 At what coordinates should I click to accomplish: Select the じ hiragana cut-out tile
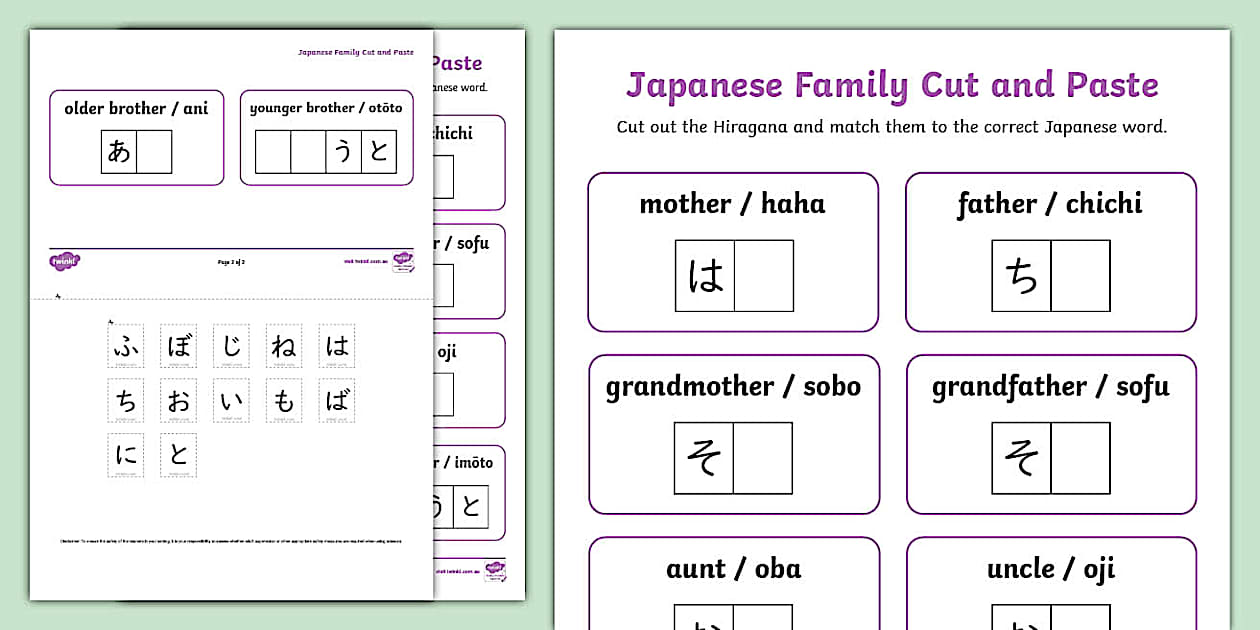231,345
